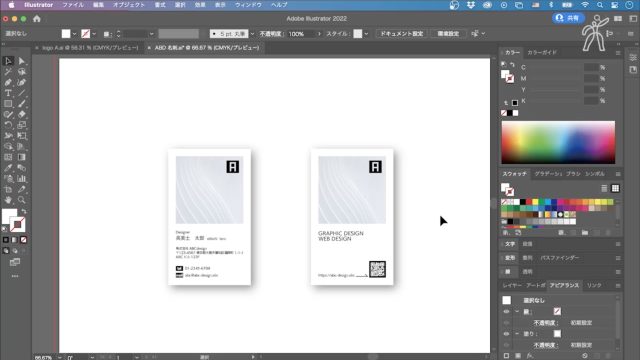This screenshot has width=640, height=360.
Task: Select the Magic Wand tool
Action: 8,72
